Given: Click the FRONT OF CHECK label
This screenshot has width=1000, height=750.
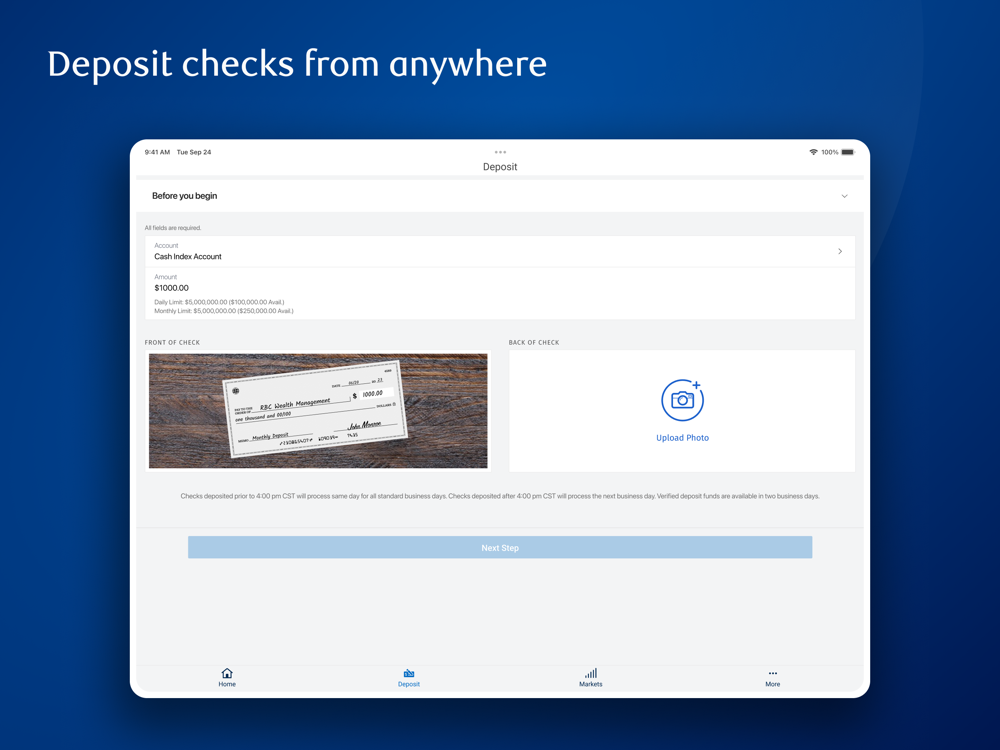Looking at the screenshot, I should pos(172,342).
